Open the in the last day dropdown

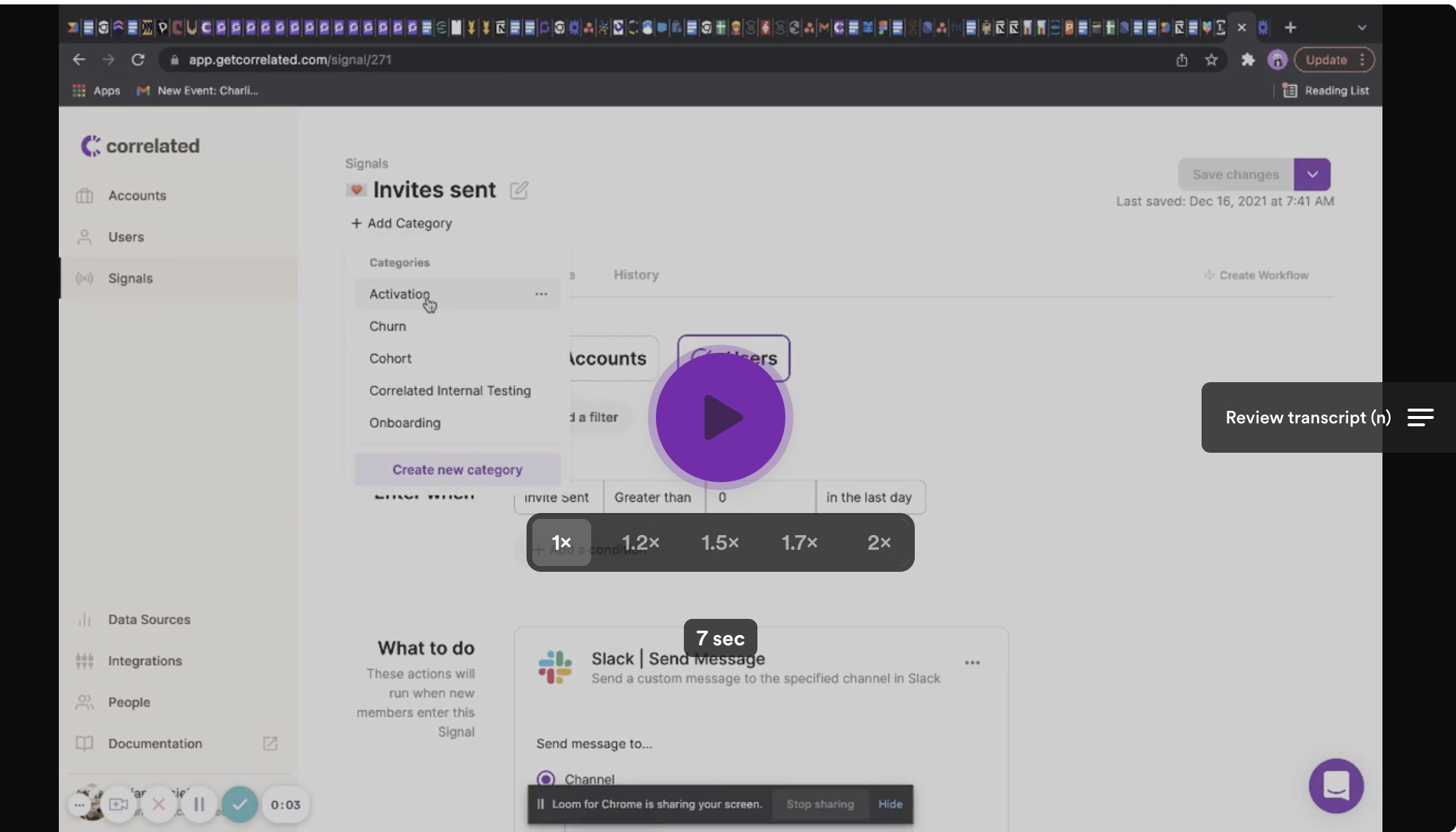point(870,498)
